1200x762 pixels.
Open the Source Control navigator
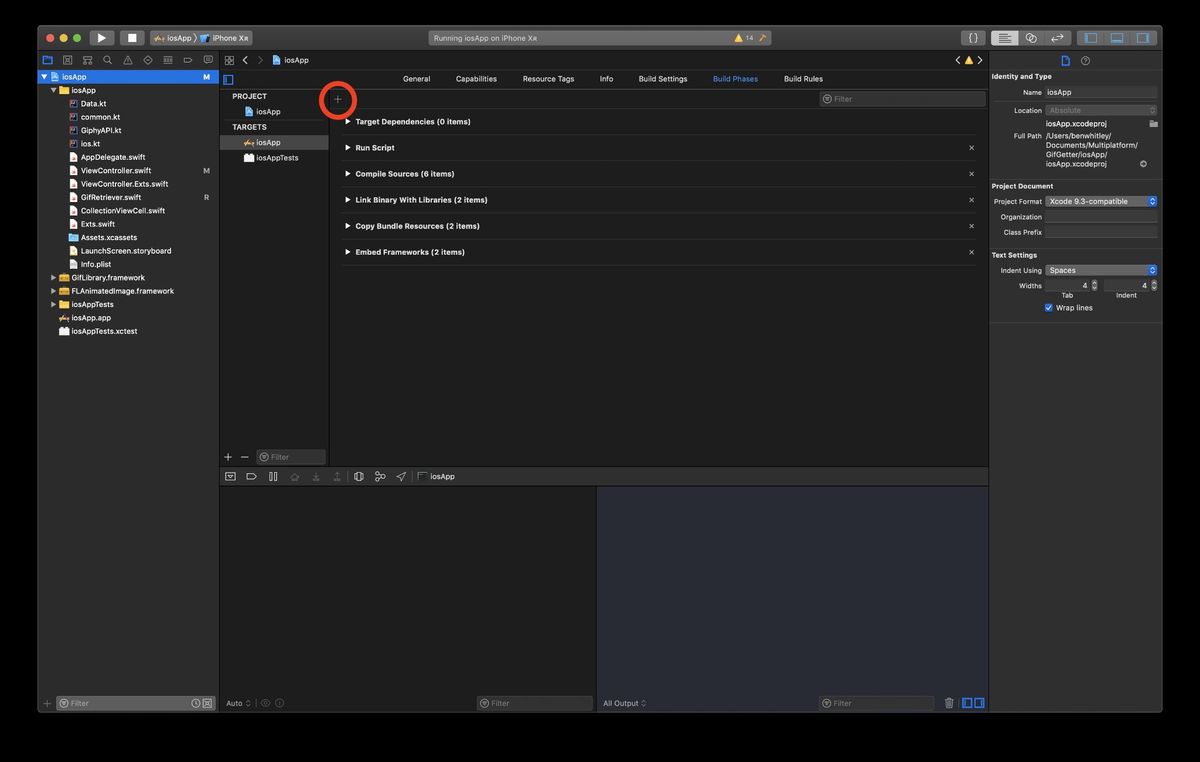(67, 60)
